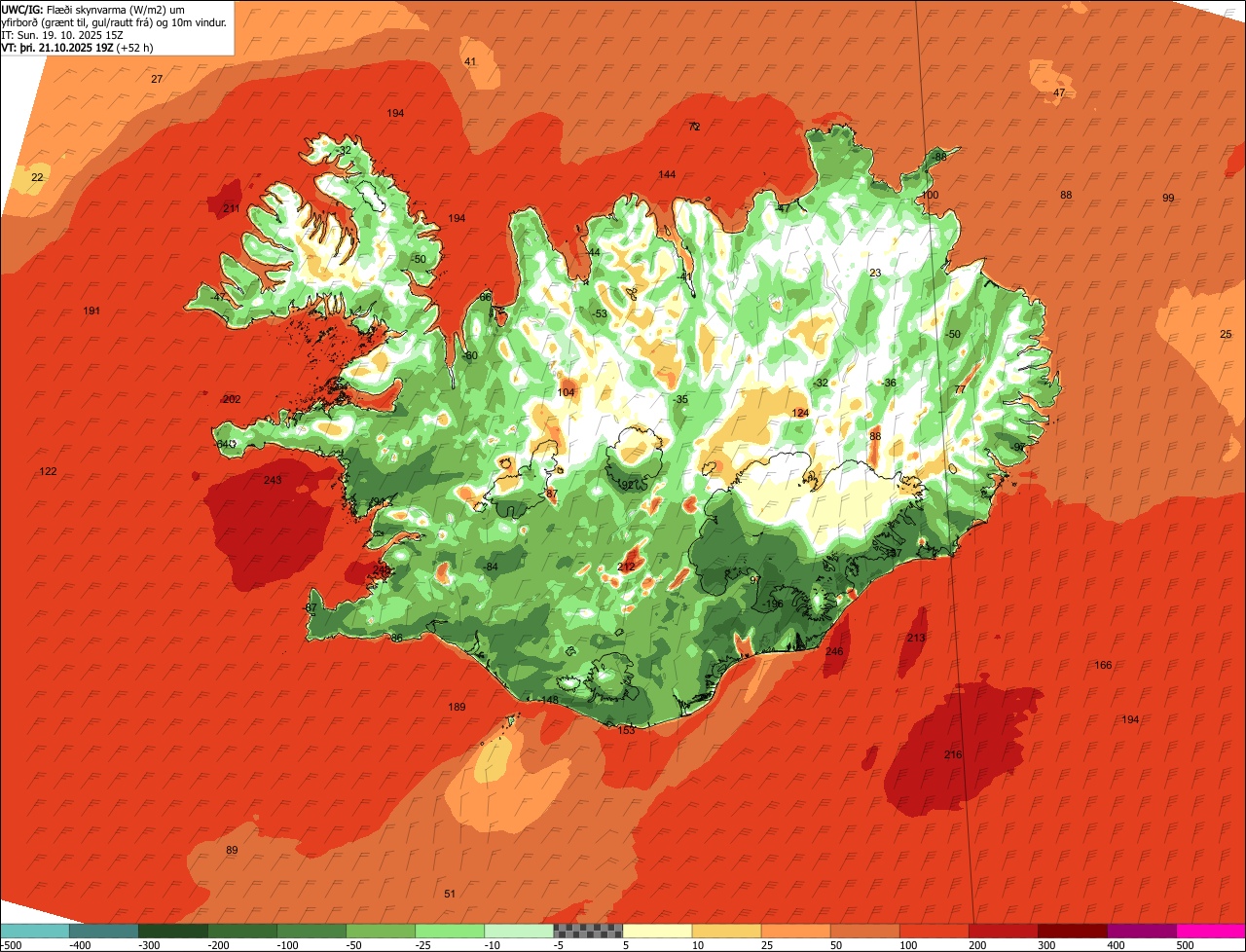The width and height of the screenshot is (1246, 952).
Task: Click the map value -148
Action: click(548, 700)
